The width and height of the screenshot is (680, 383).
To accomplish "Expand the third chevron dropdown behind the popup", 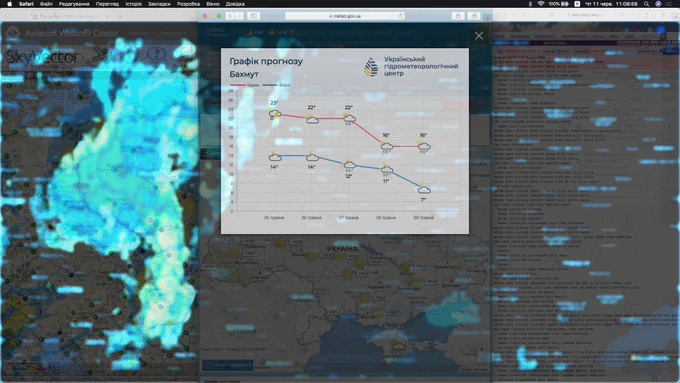I will (x=481, y=103).
